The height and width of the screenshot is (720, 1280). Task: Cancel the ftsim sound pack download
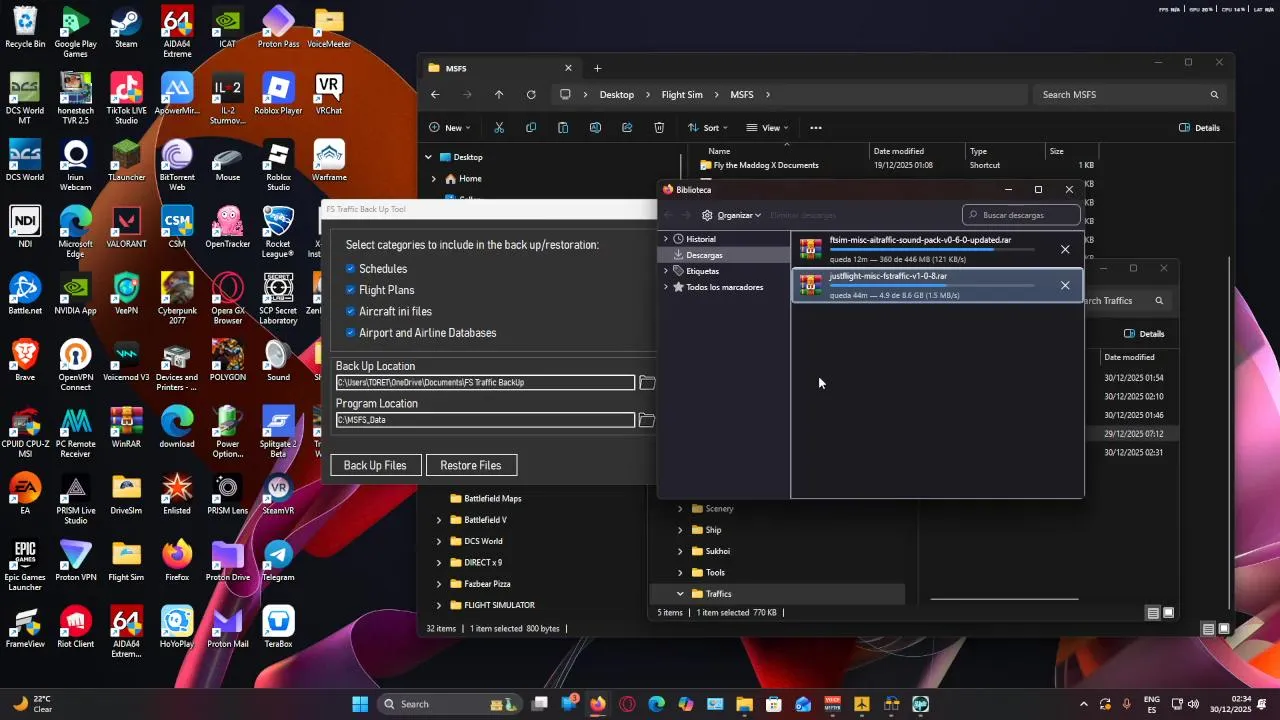(x=1065, y=250)
